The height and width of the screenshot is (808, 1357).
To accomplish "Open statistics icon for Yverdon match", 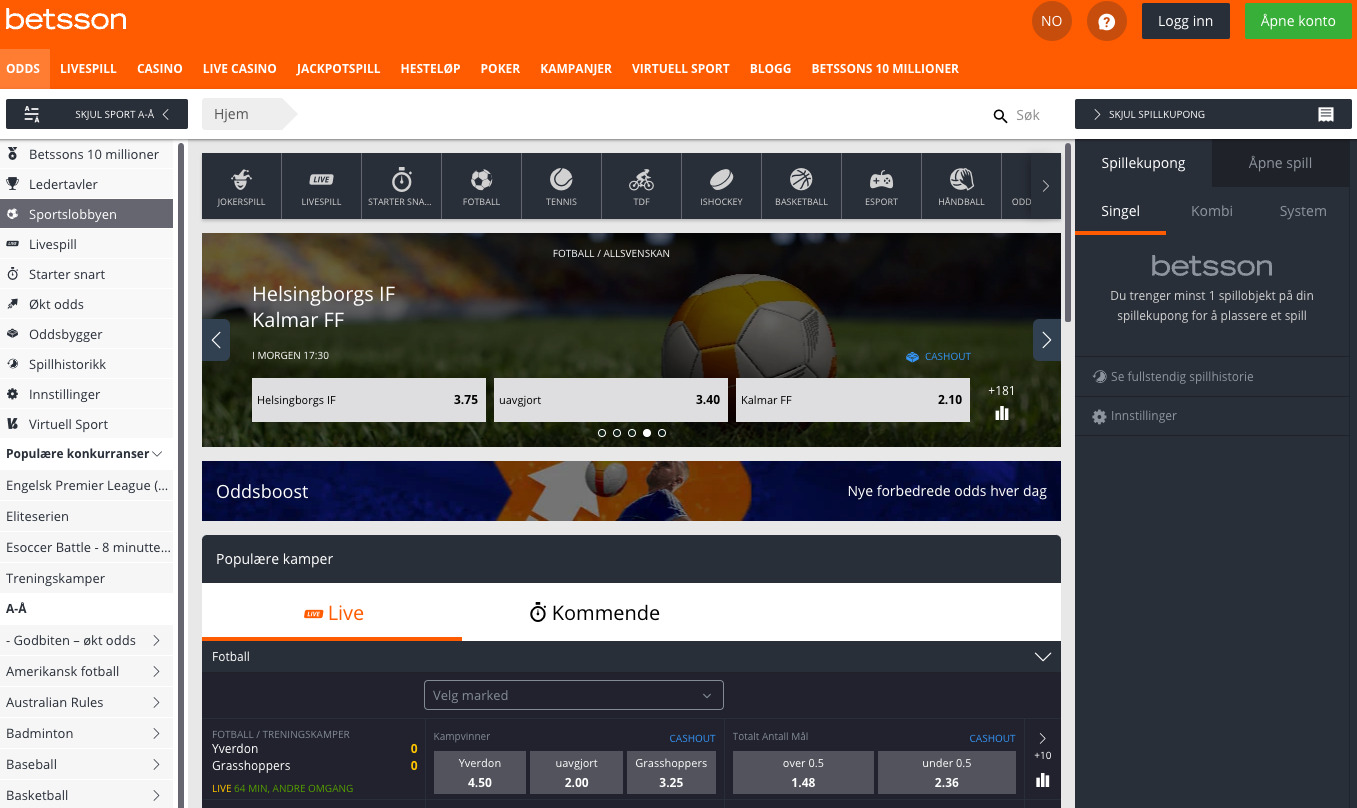I will pyautogui.click(x=1043, y=780).
